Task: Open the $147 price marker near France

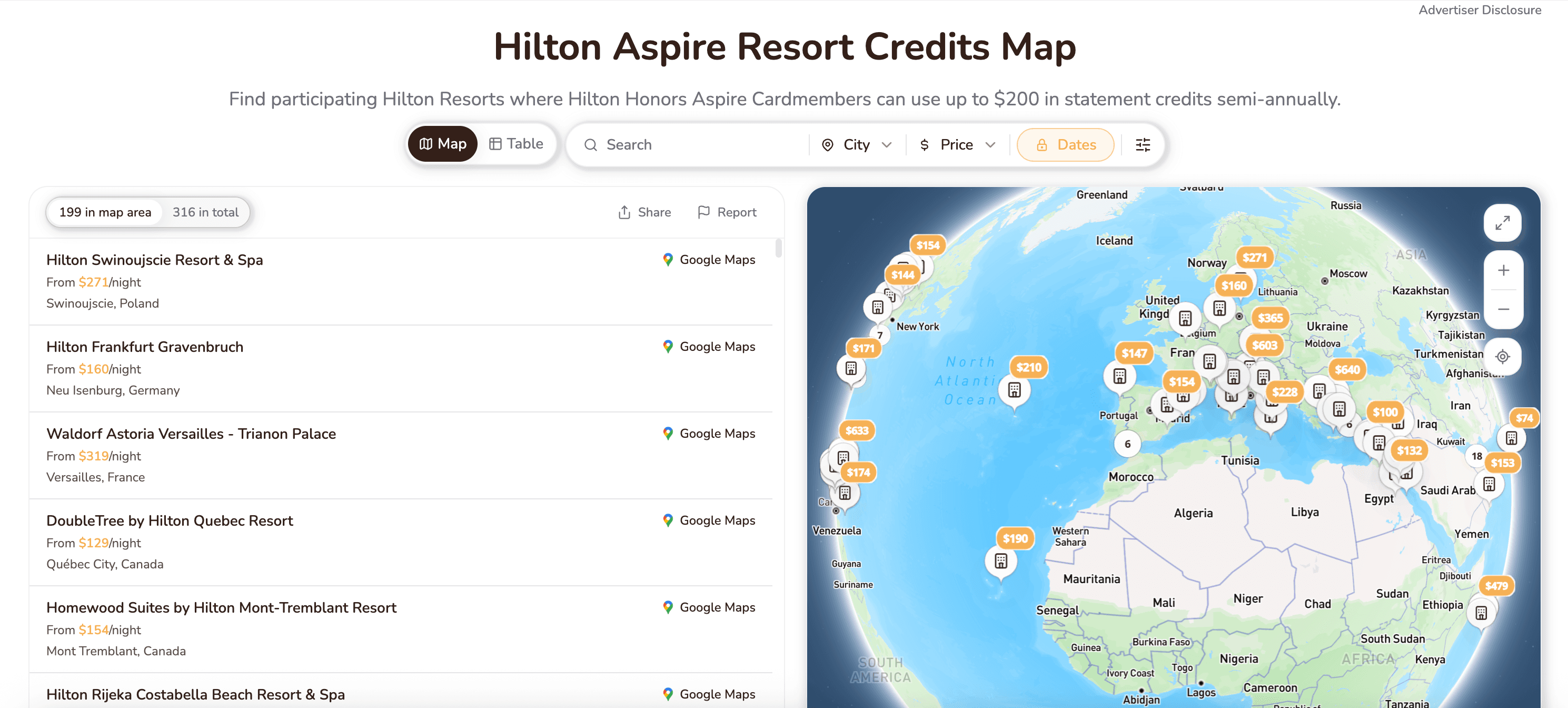Action: click(x=1134, y=353)
